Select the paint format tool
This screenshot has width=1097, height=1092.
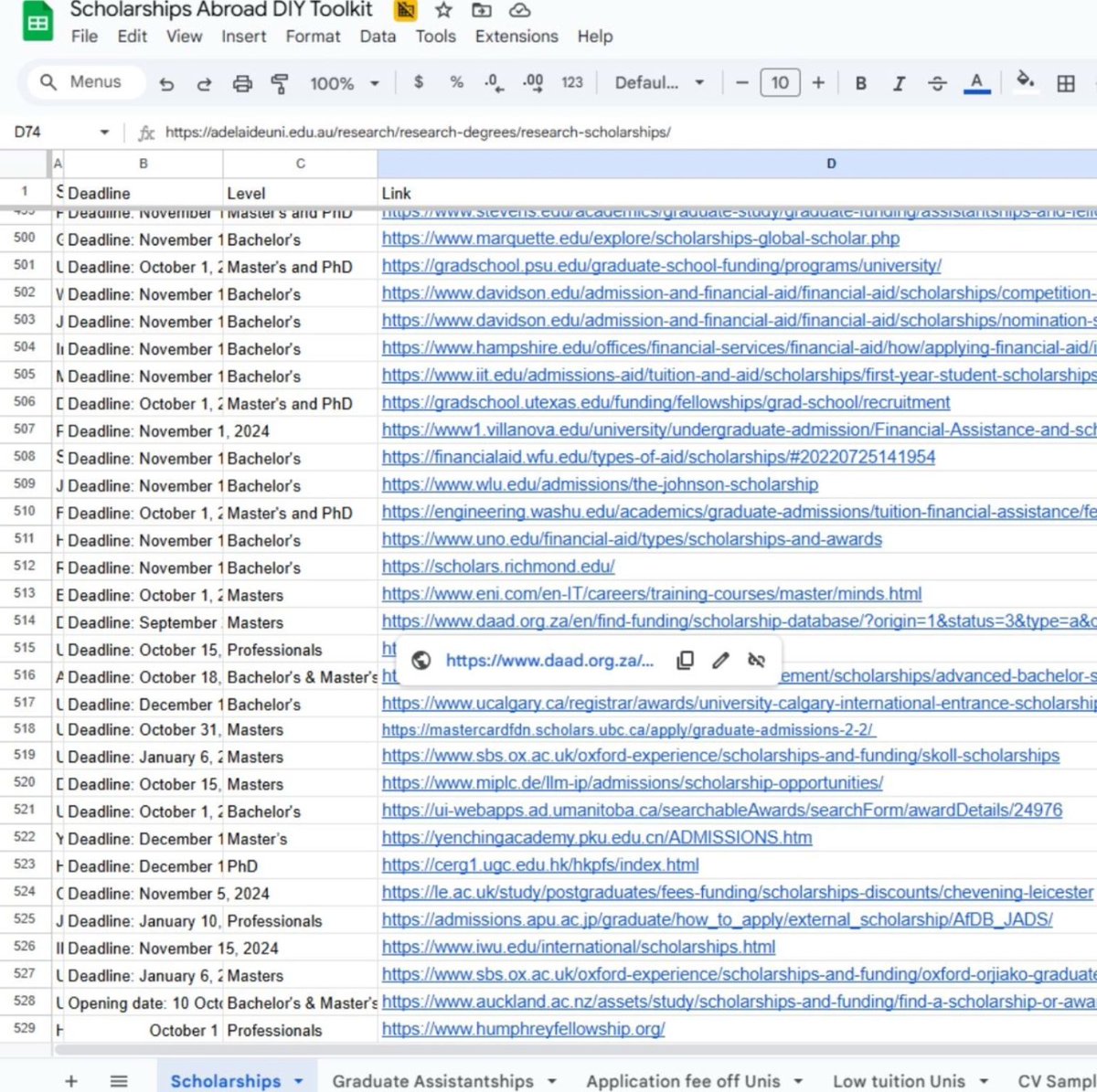point(280,83)
